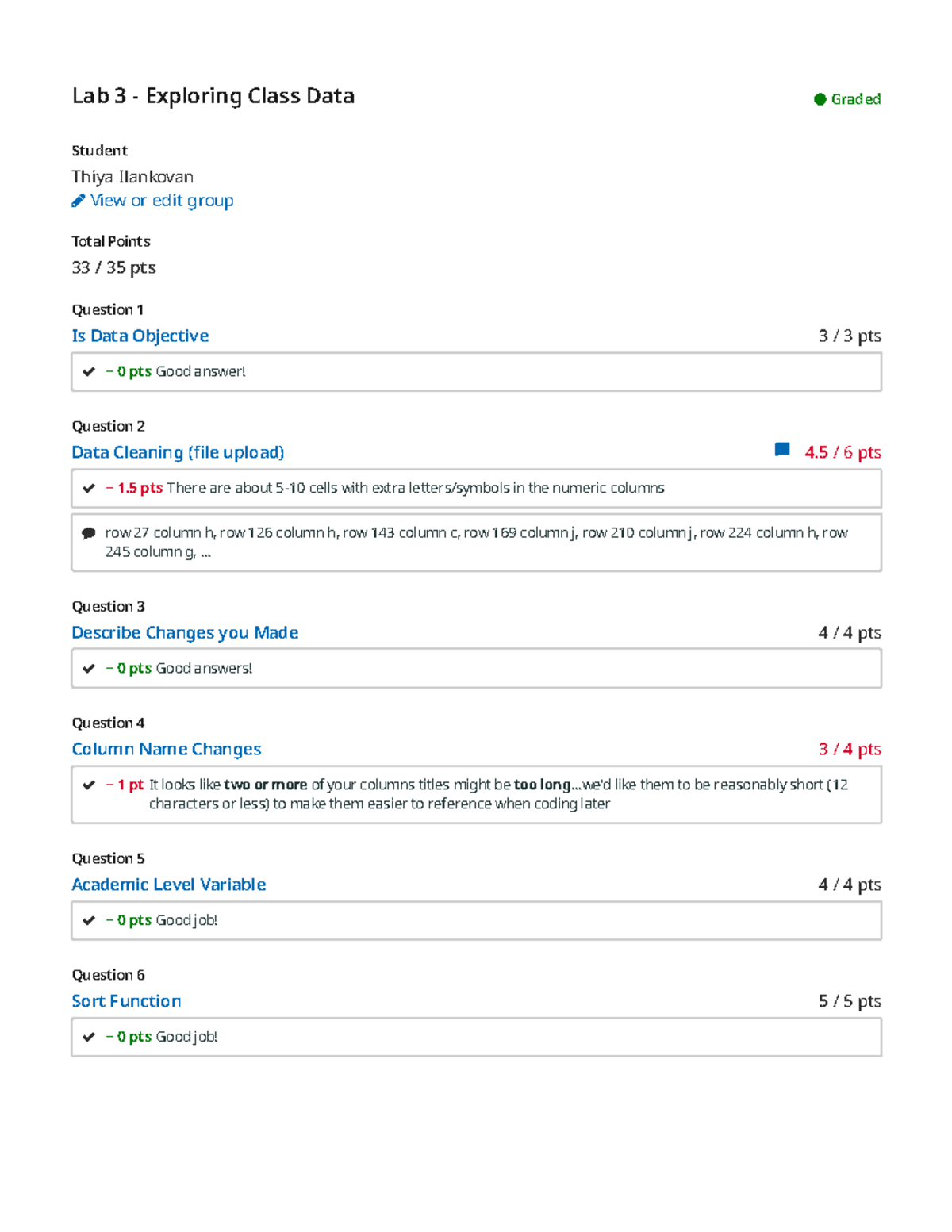Open the 'Academic Level Variable' question

(x=168, y=885)
